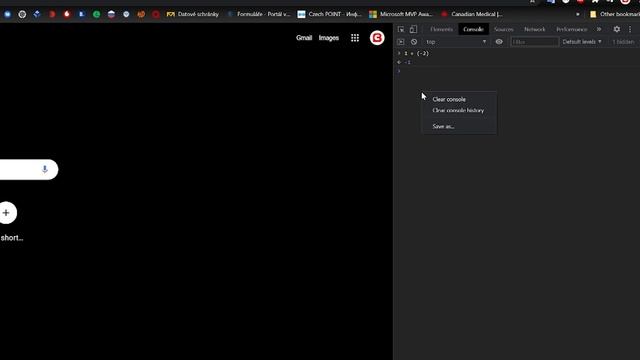Open the 'Microsoft MVP Awa...' bookmark
640x360 pixels.
tap(400, 14)
